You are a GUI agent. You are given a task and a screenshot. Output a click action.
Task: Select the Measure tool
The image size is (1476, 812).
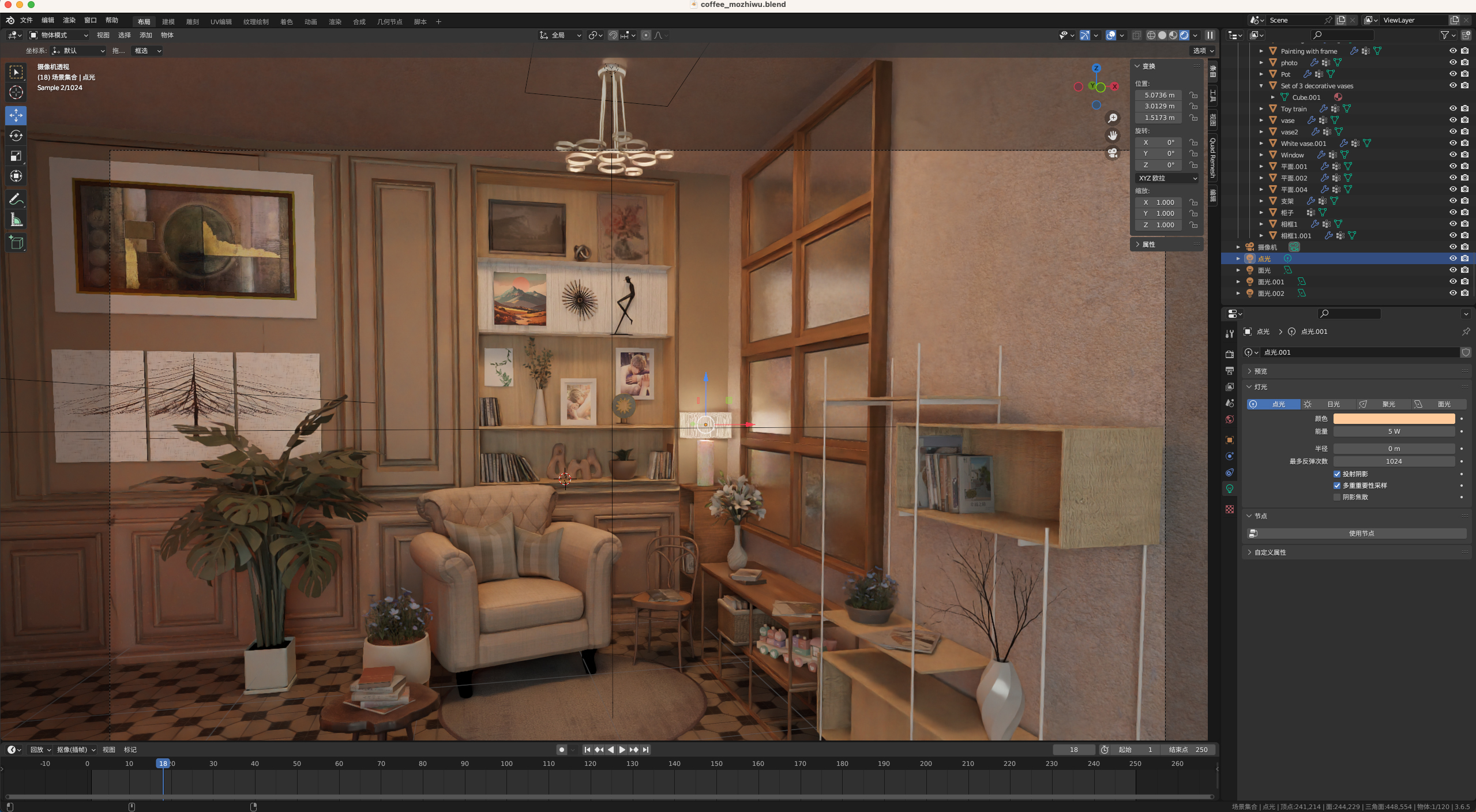16,220
